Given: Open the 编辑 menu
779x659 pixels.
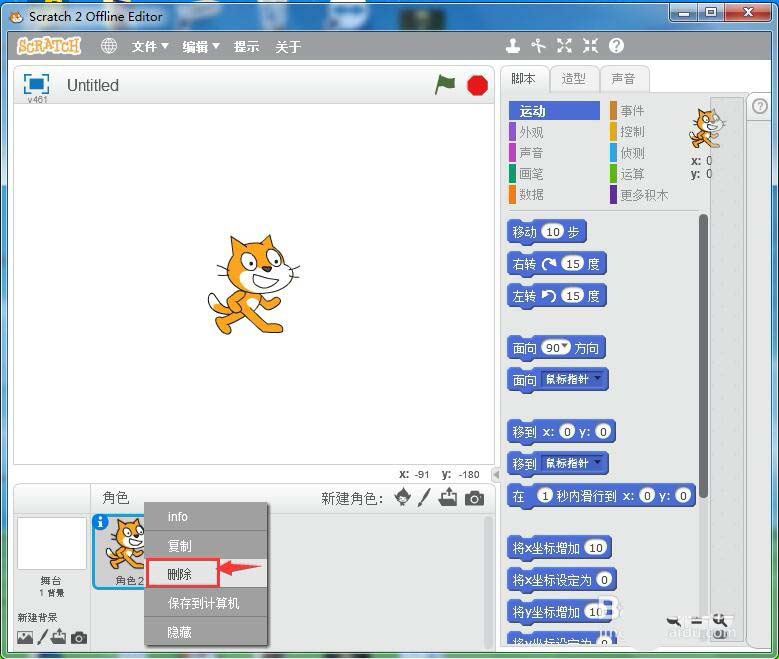Looking at the screenshot, I should point(201,47).
